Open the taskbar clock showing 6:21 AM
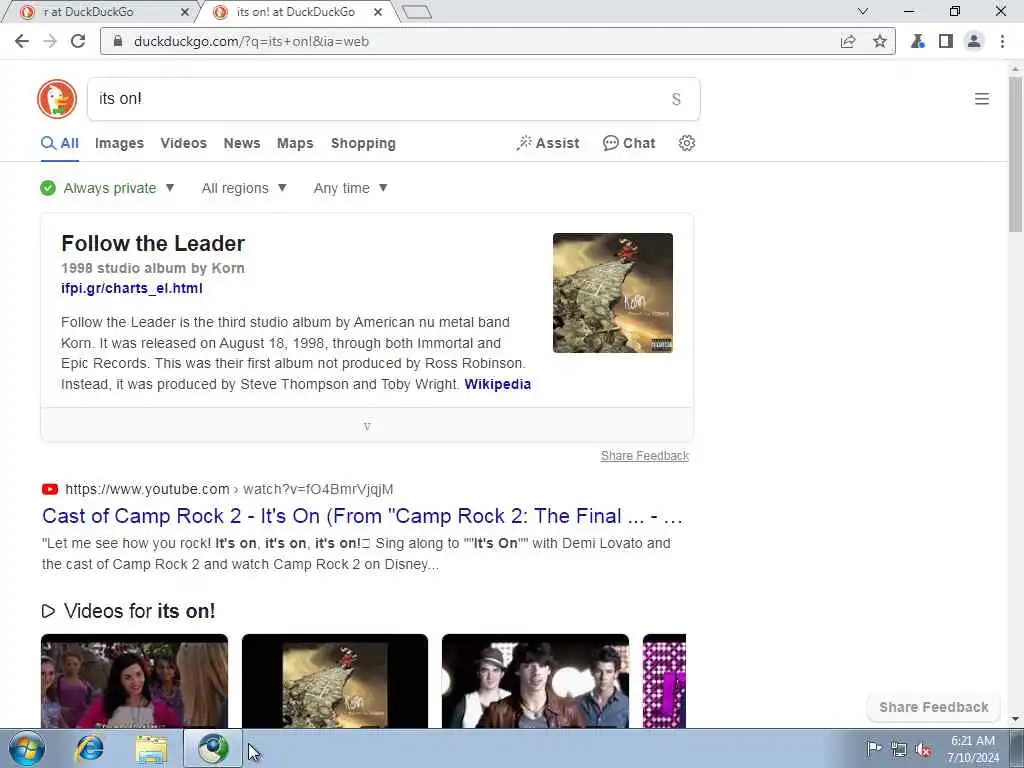Viewport: 1024px width, 768px height. 973,749
